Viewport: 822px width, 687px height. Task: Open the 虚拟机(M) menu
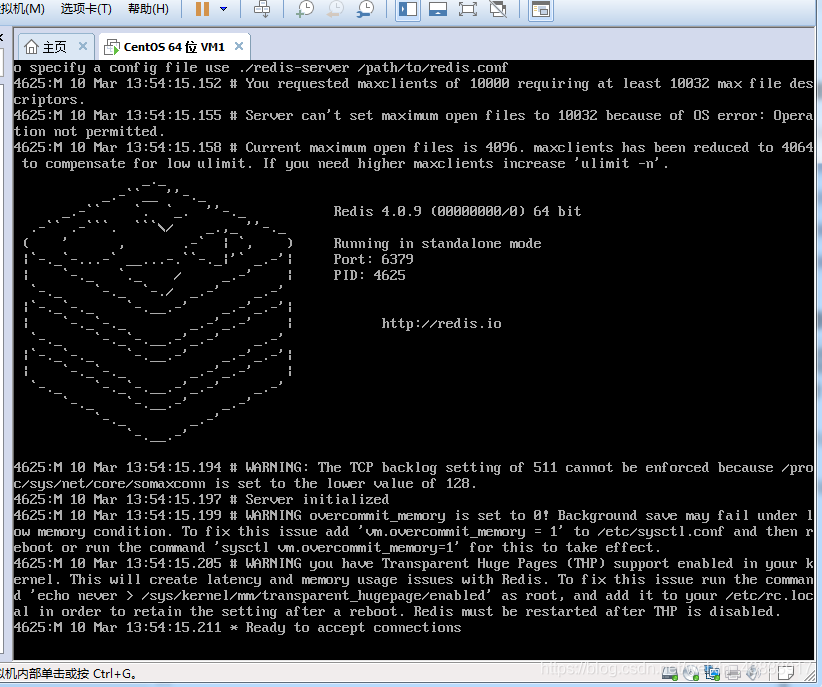tap(22, 9)
